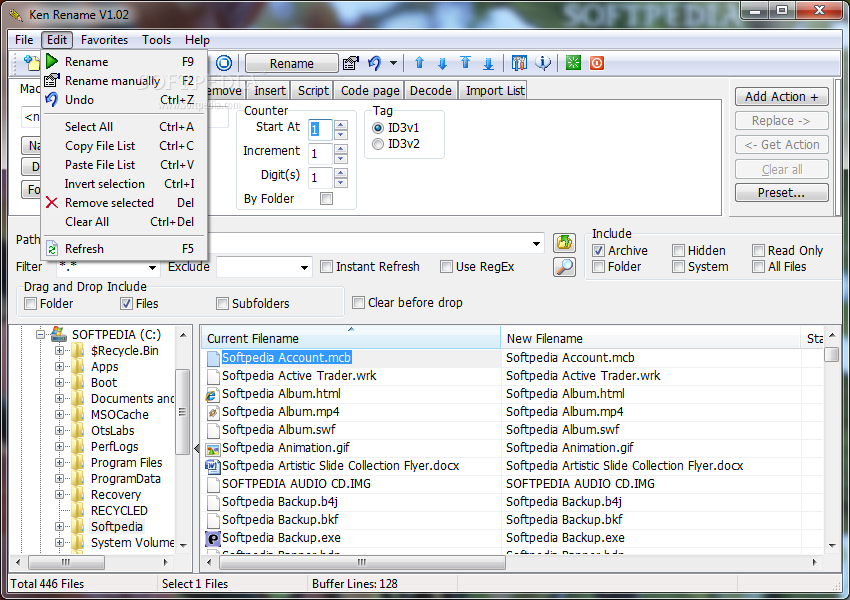Switch to the Import List tab

click(x=494, y=91)
